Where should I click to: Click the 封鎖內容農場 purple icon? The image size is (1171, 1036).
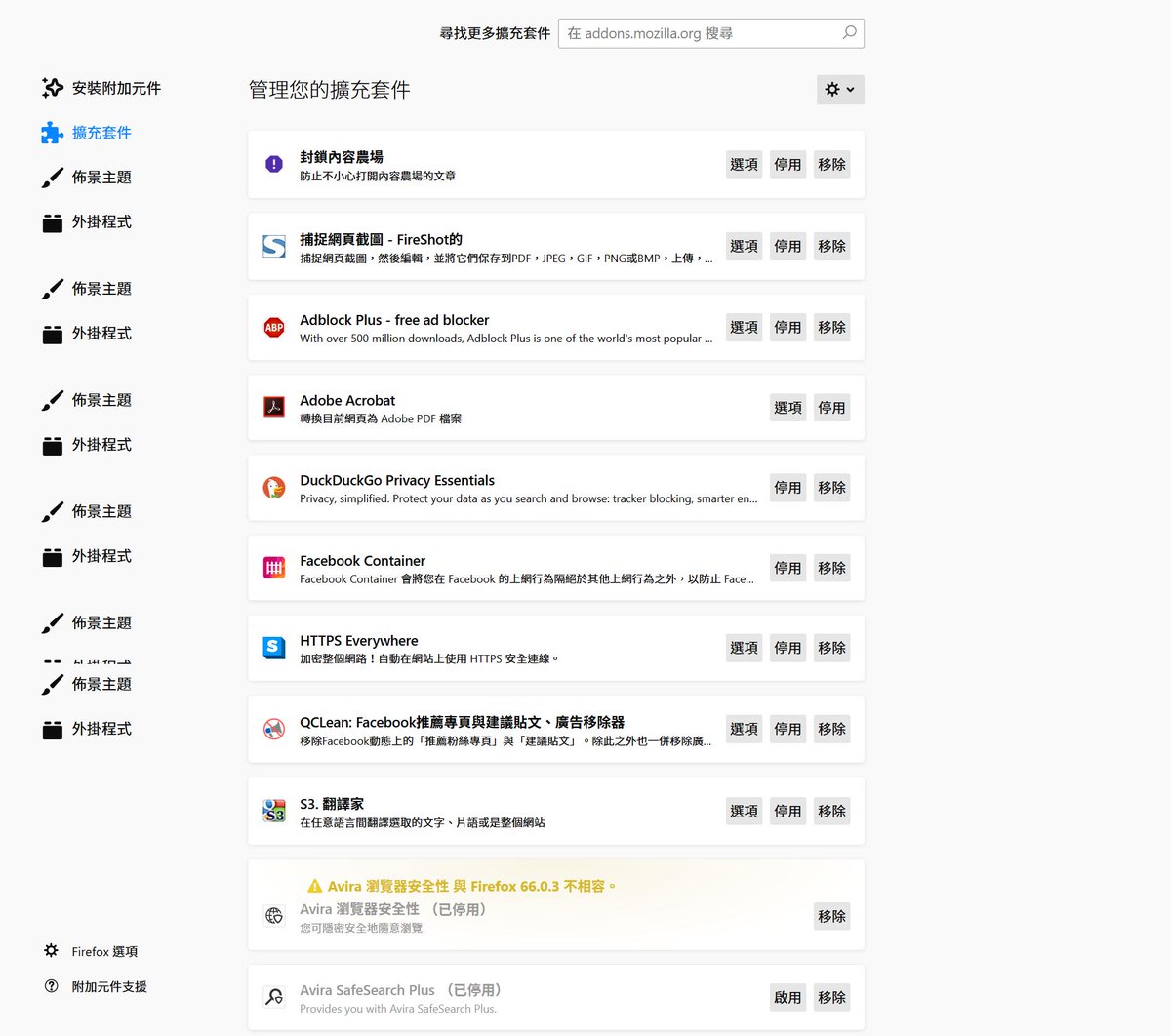click(273, 163)
